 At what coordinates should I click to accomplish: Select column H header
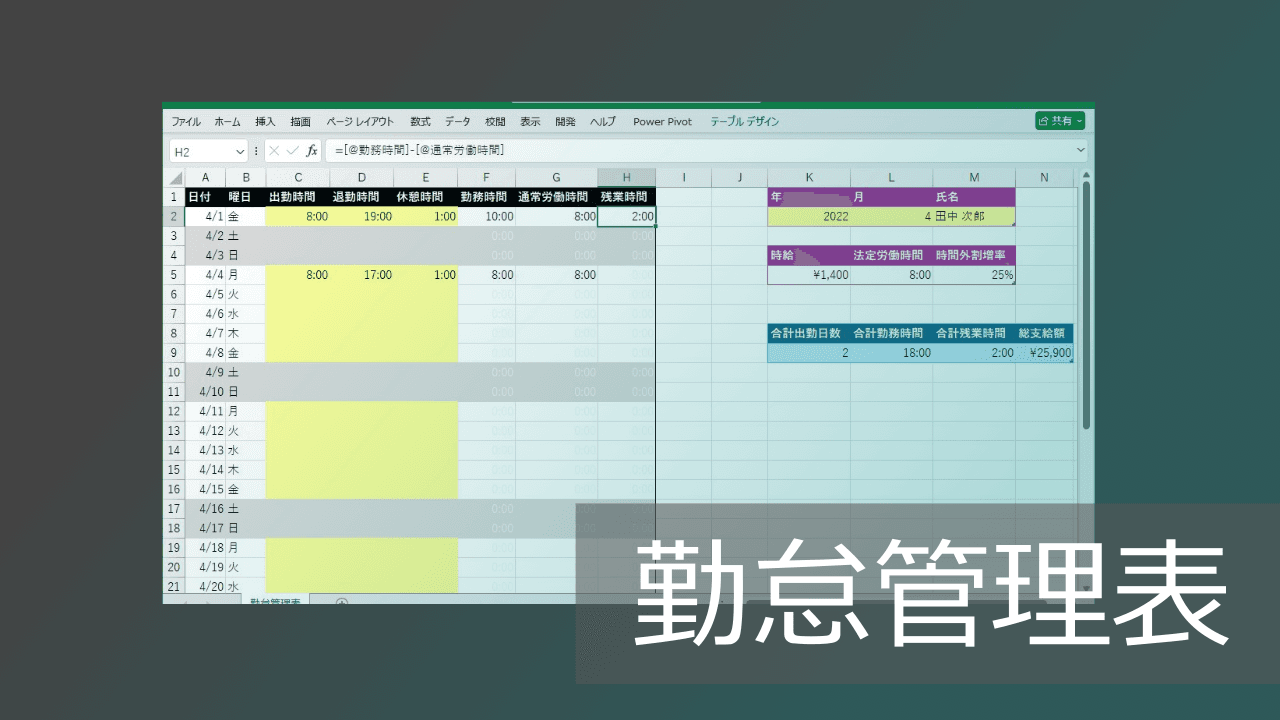click(x=627, y=178)
